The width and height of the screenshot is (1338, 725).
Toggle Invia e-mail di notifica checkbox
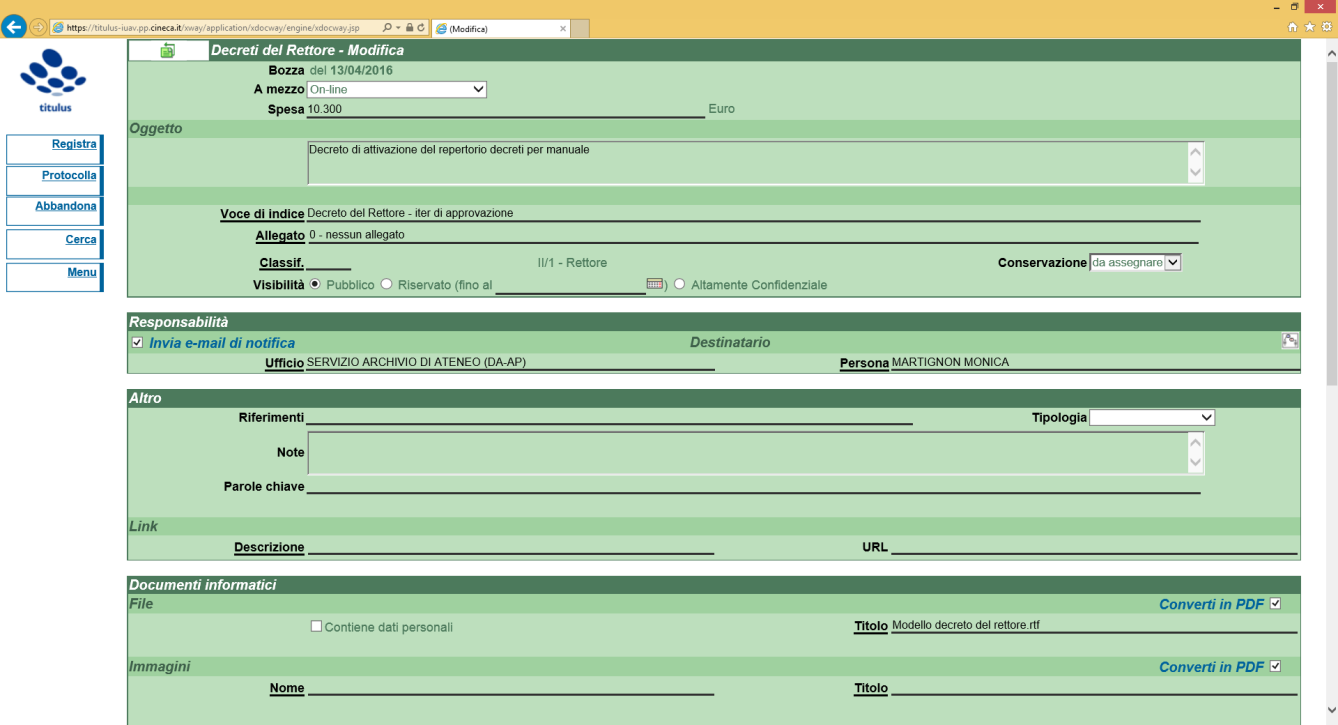pyautogui.click(x=138, y=342)
